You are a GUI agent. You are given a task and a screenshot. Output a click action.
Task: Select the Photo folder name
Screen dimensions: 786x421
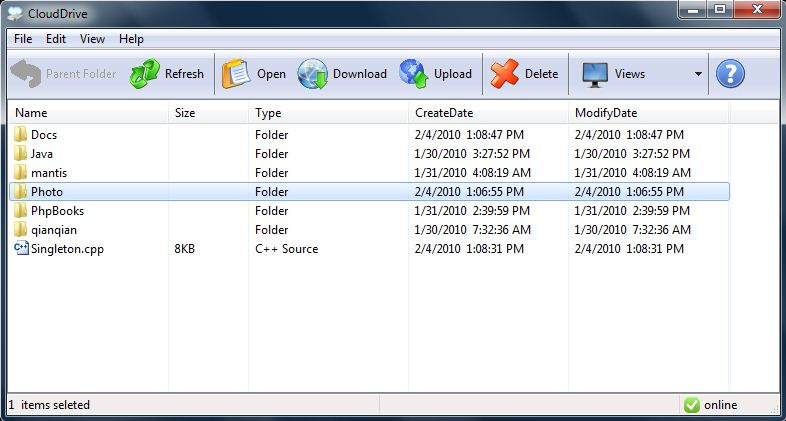pyautogui.click(x=47, y=192)
